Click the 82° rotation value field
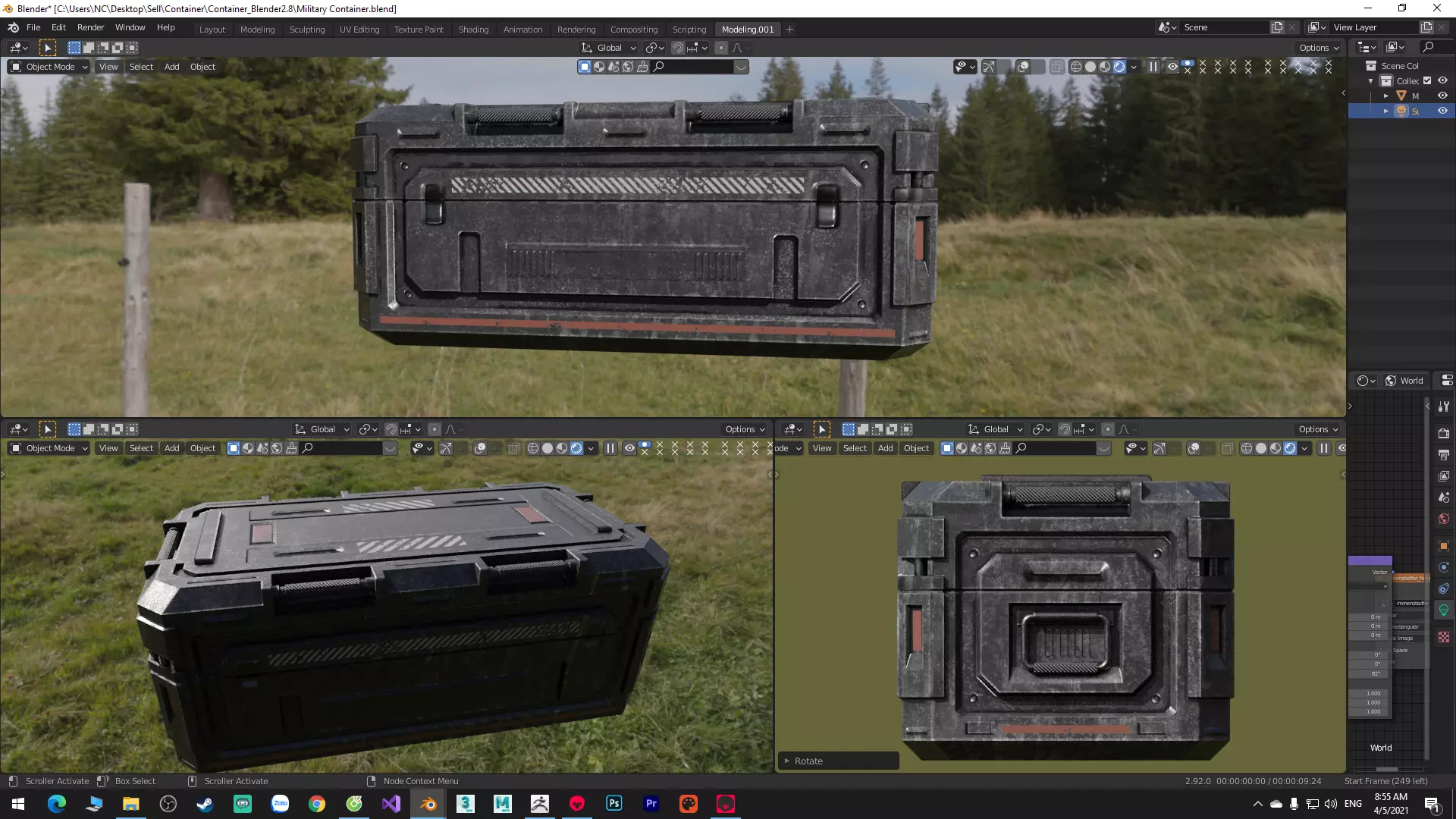The width and height of the screenshot is (1456, 819). [x=1370, y=673]
